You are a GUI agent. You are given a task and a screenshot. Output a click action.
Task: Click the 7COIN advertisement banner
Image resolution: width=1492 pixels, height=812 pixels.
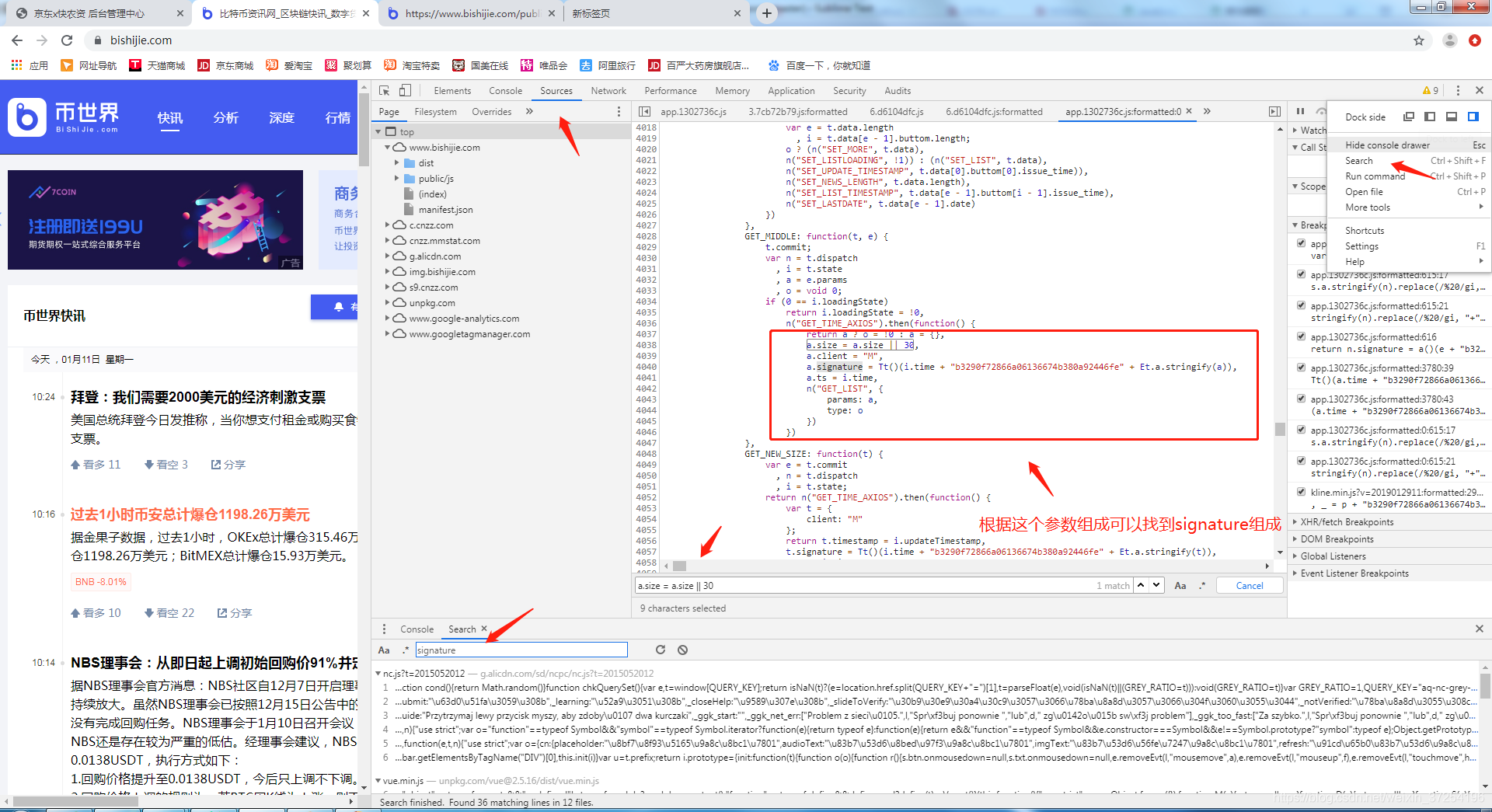click(x=155, y=220)
